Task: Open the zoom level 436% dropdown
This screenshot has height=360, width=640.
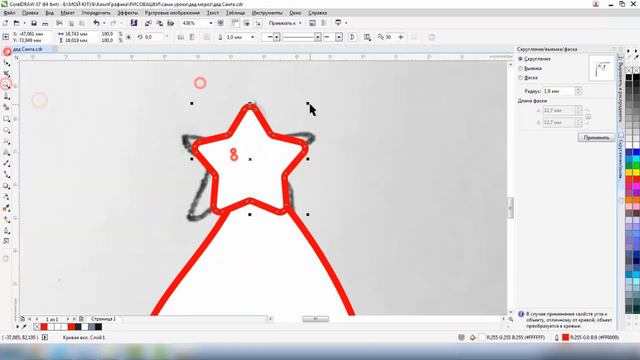Action: click(211, 23)
